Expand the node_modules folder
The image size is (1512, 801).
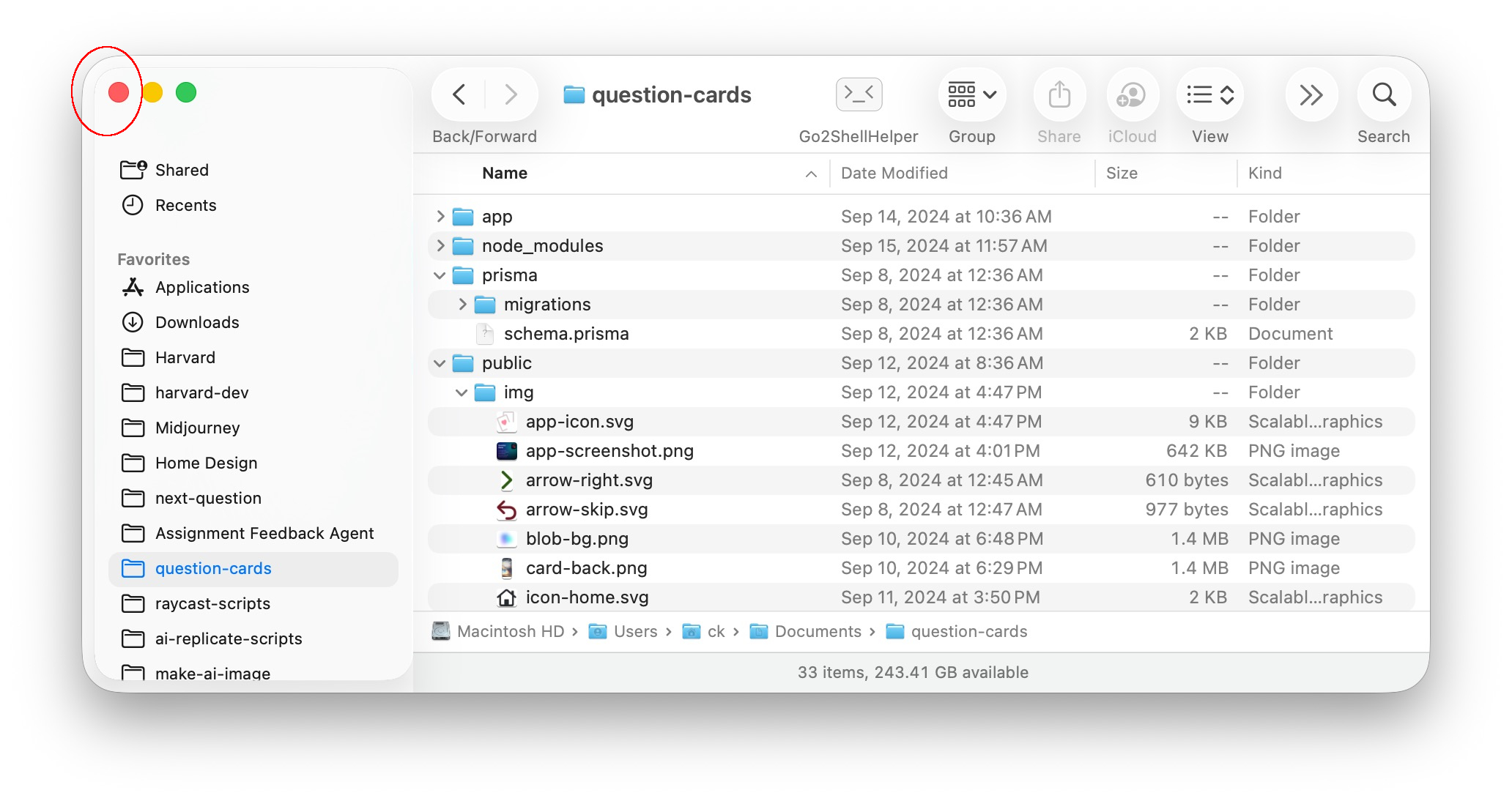[440, 245]
